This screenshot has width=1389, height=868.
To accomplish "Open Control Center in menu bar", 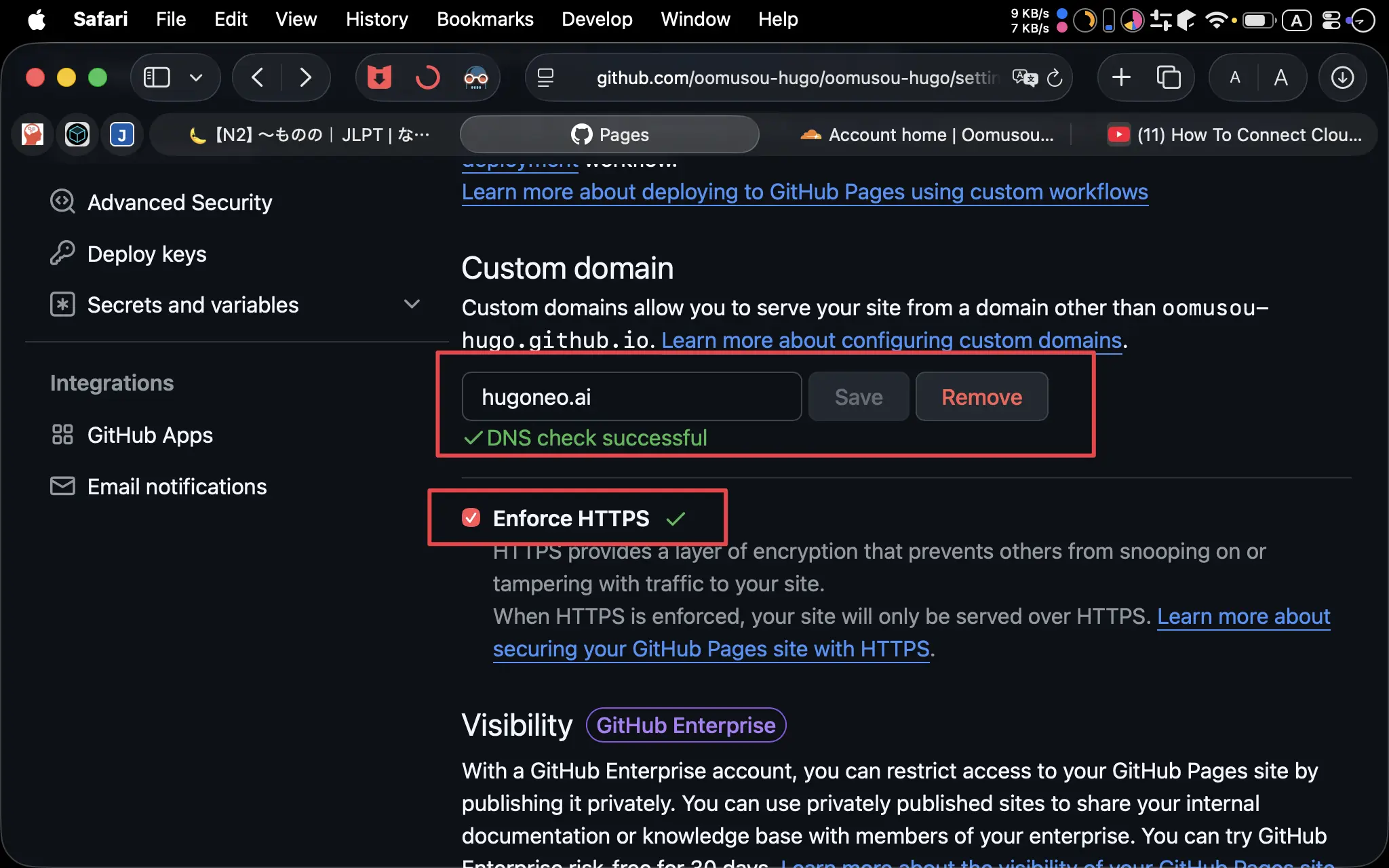I will (x=1331, y=20).
